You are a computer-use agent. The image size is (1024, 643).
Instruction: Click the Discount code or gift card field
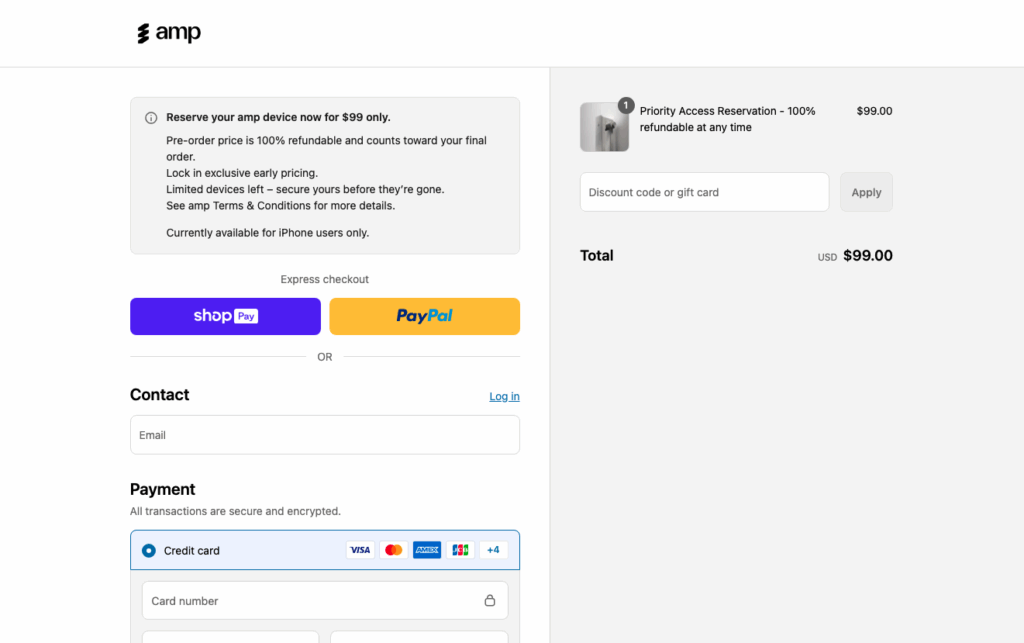click(704, 192)
